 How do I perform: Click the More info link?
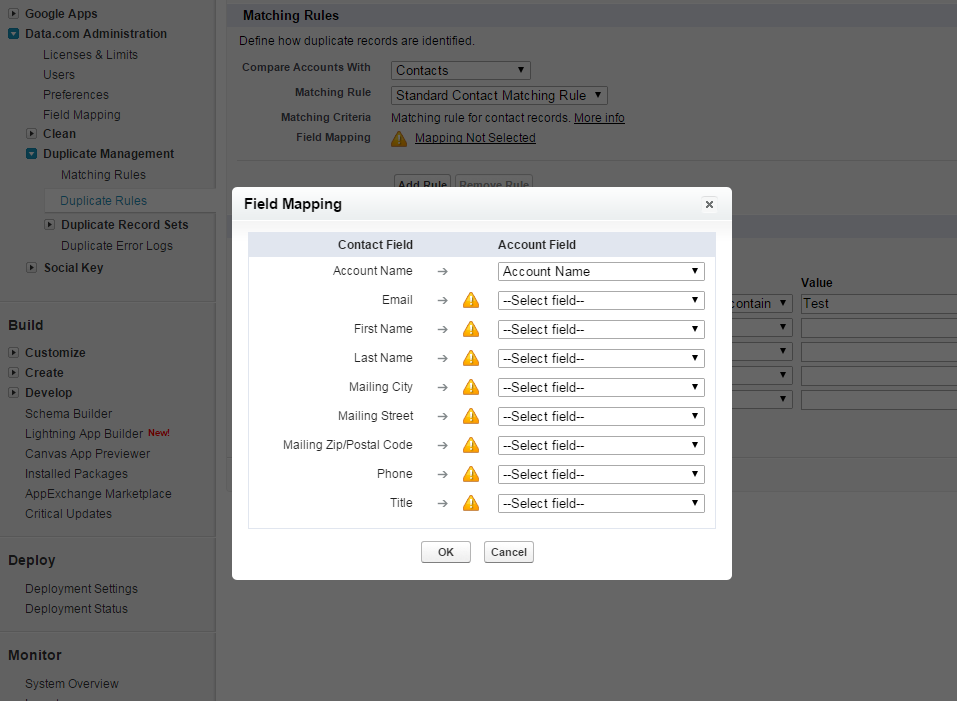tap(599, 118)
